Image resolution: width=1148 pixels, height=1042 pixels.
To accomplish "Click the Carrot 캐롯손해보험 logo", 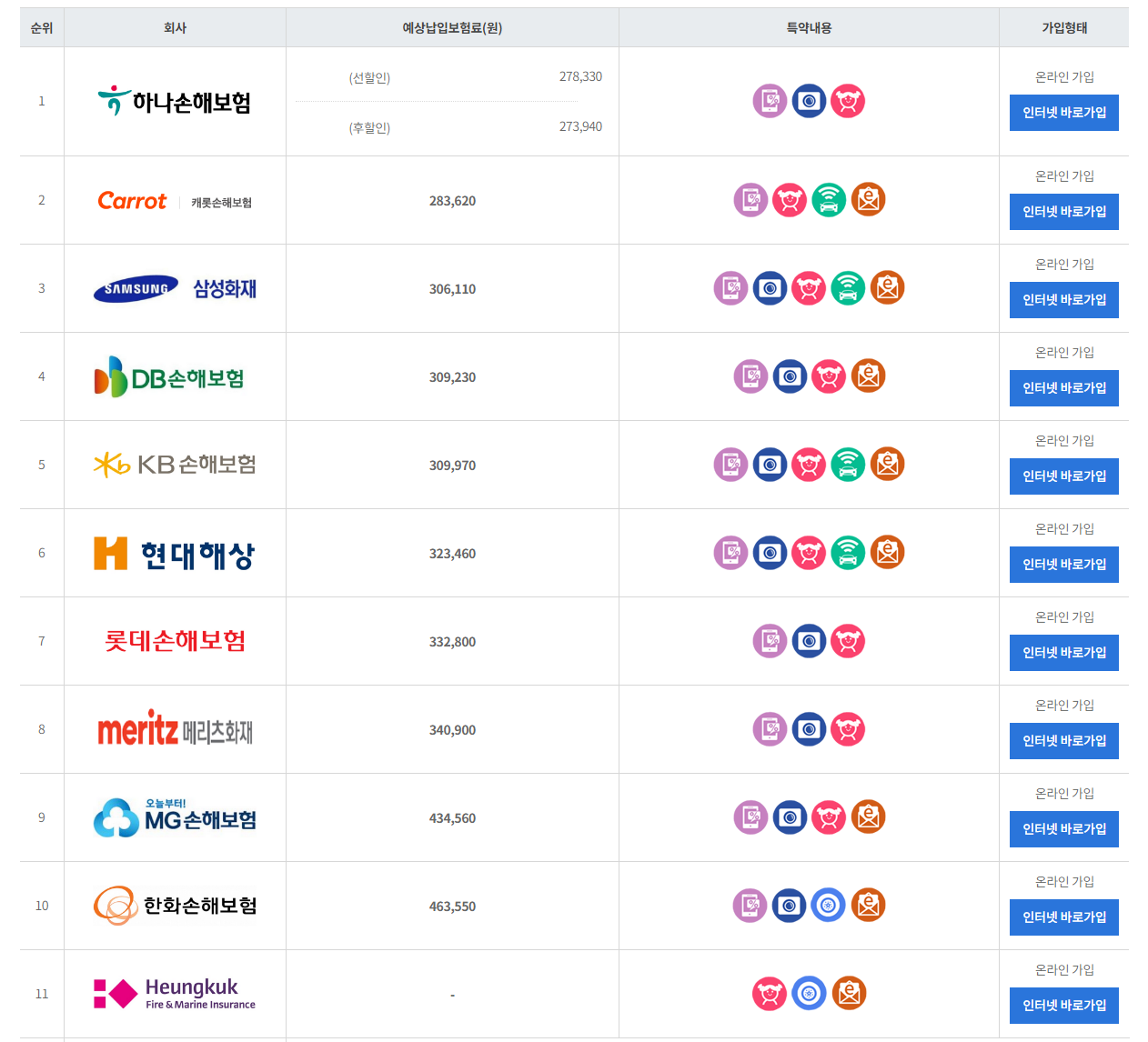I will [x=175, y=201].
